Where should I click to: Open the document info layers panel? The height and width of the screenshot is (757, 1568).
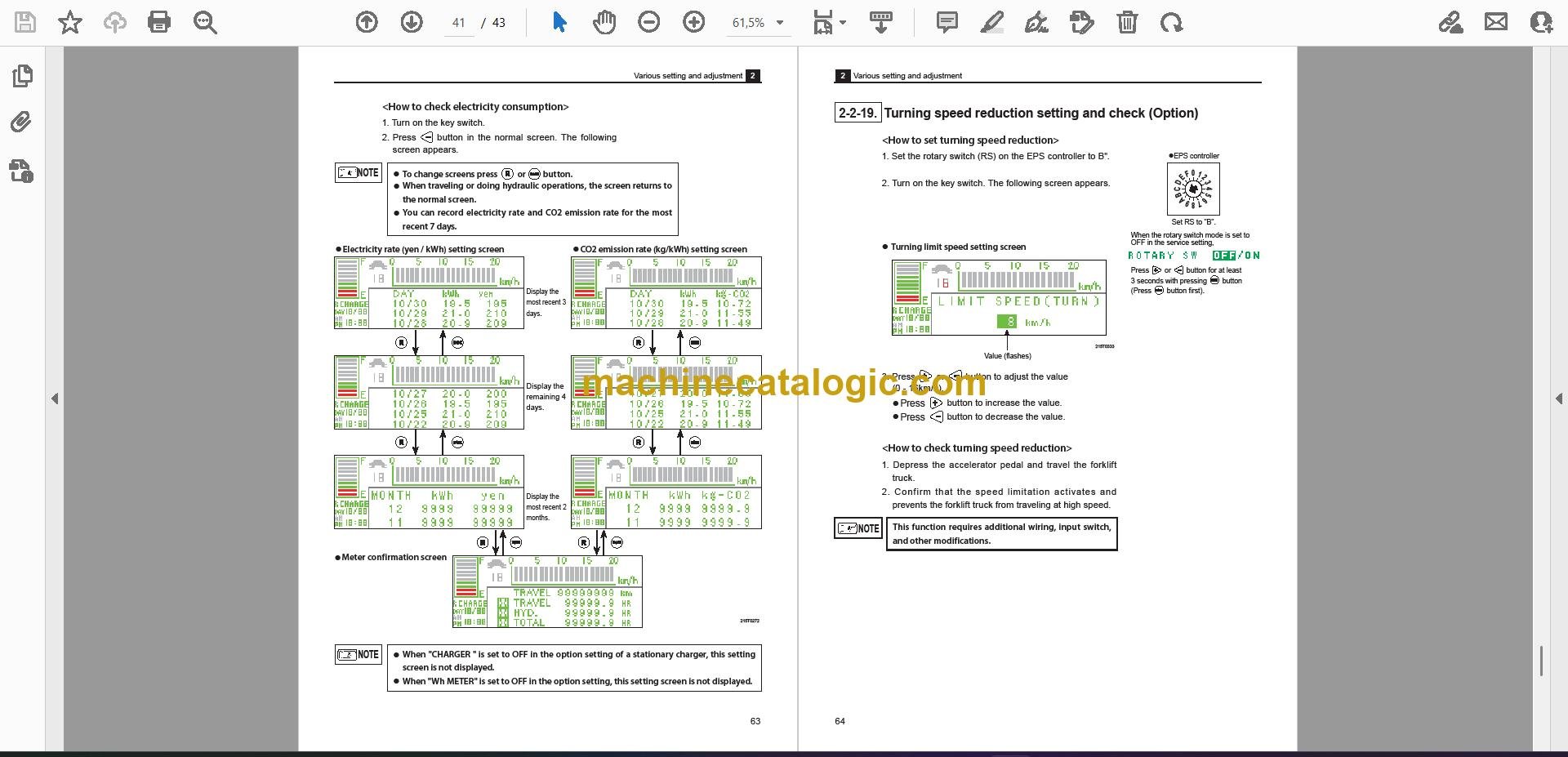tap(22, 171)
